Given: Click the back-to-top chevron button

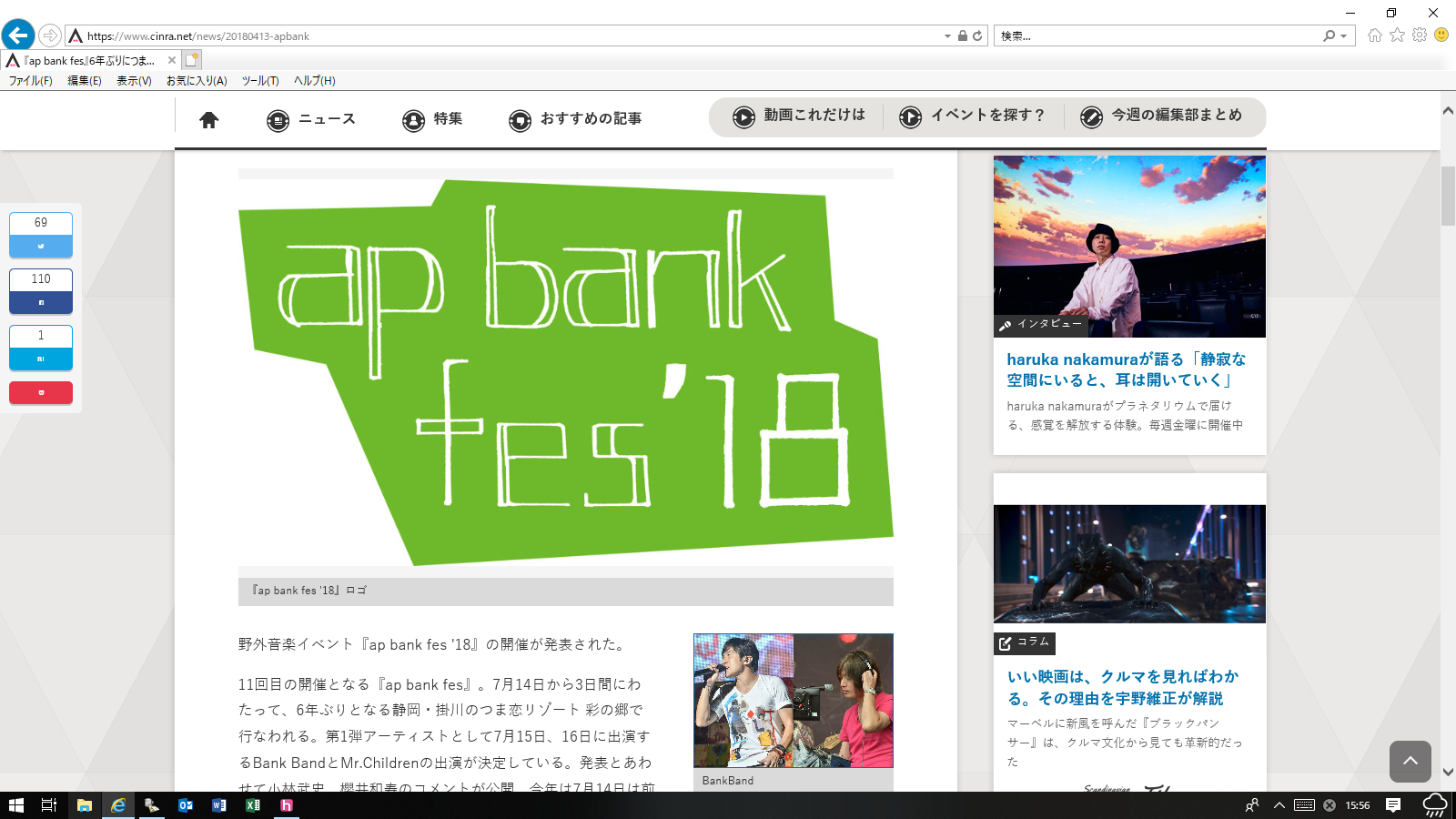Looking at the screenshot, I should pyautogui.click(x=1410, y=761).
